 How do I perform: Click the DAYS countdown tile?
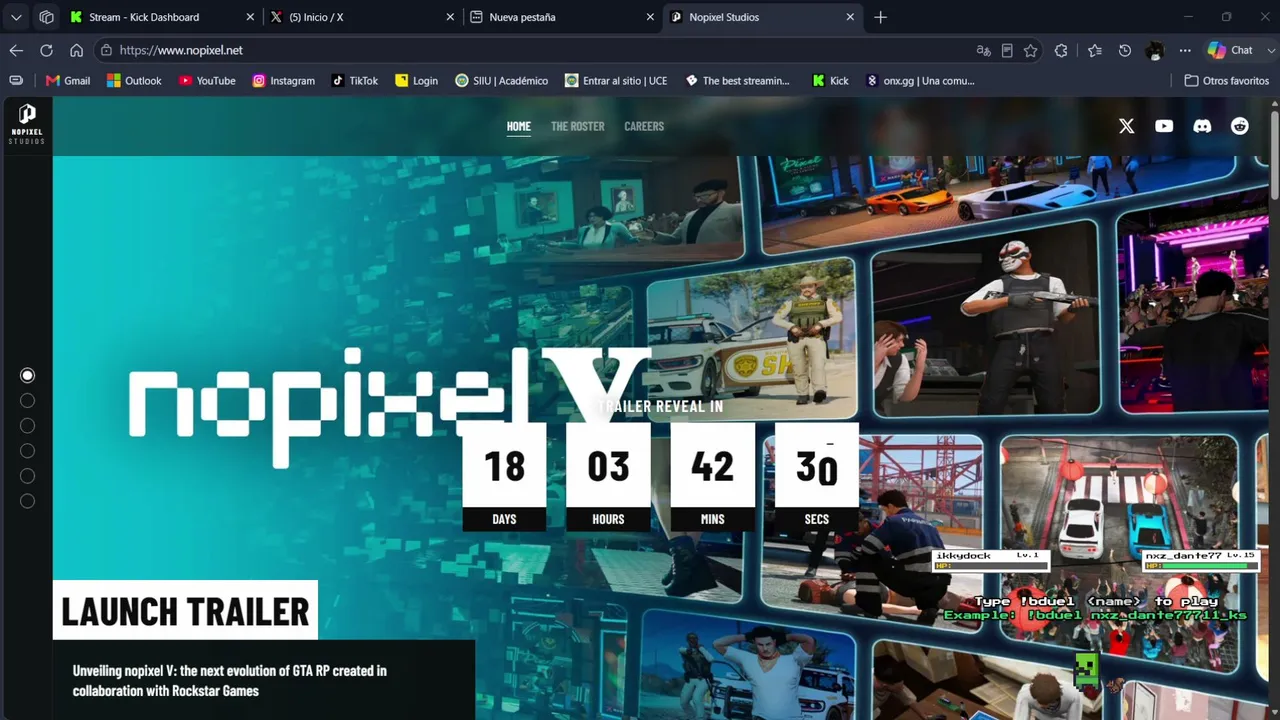coord(504,476)
